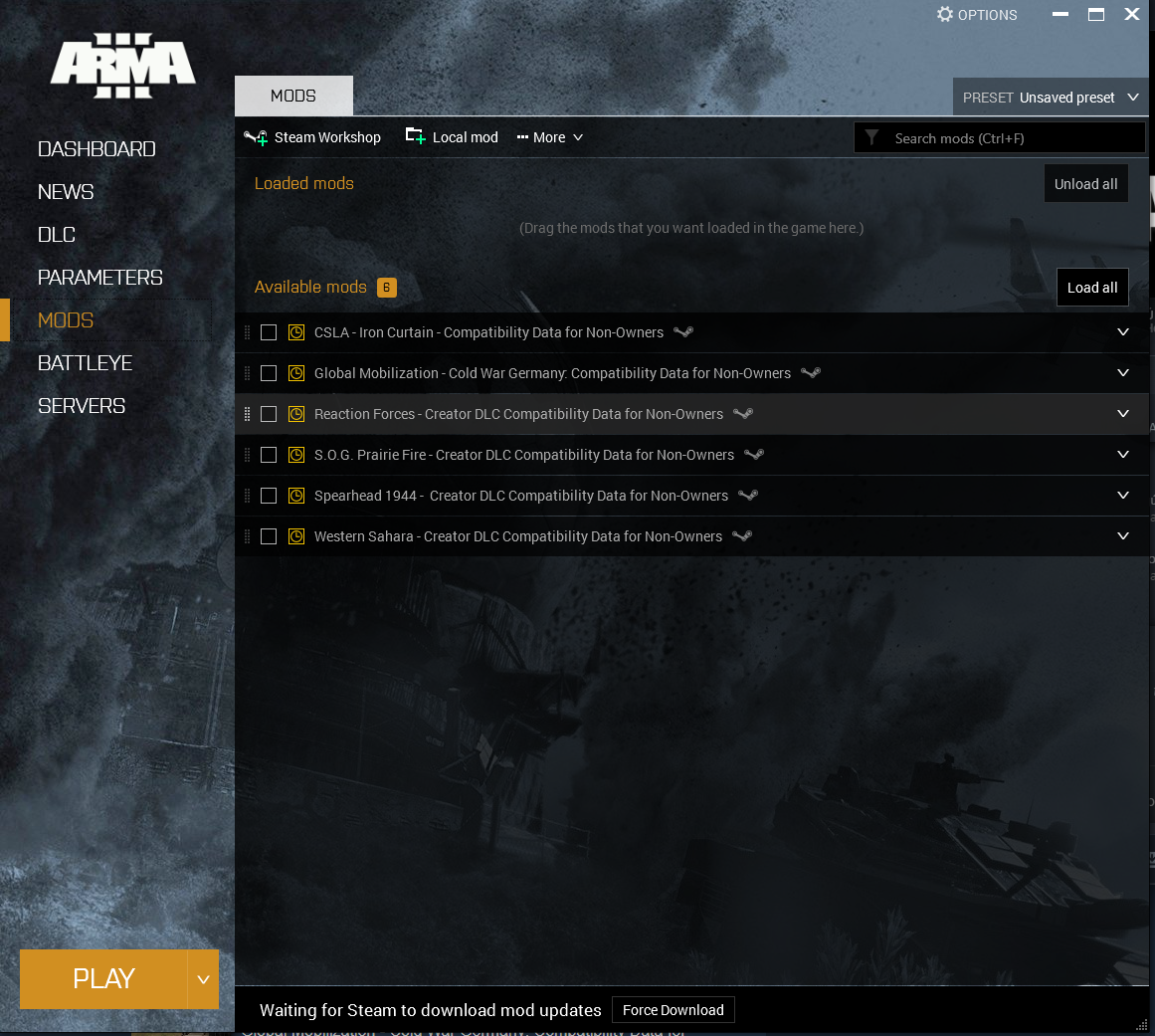Open the More options dropdown
The image size is (1155, 1036).
pyautogui.click(x=550, y=137)
